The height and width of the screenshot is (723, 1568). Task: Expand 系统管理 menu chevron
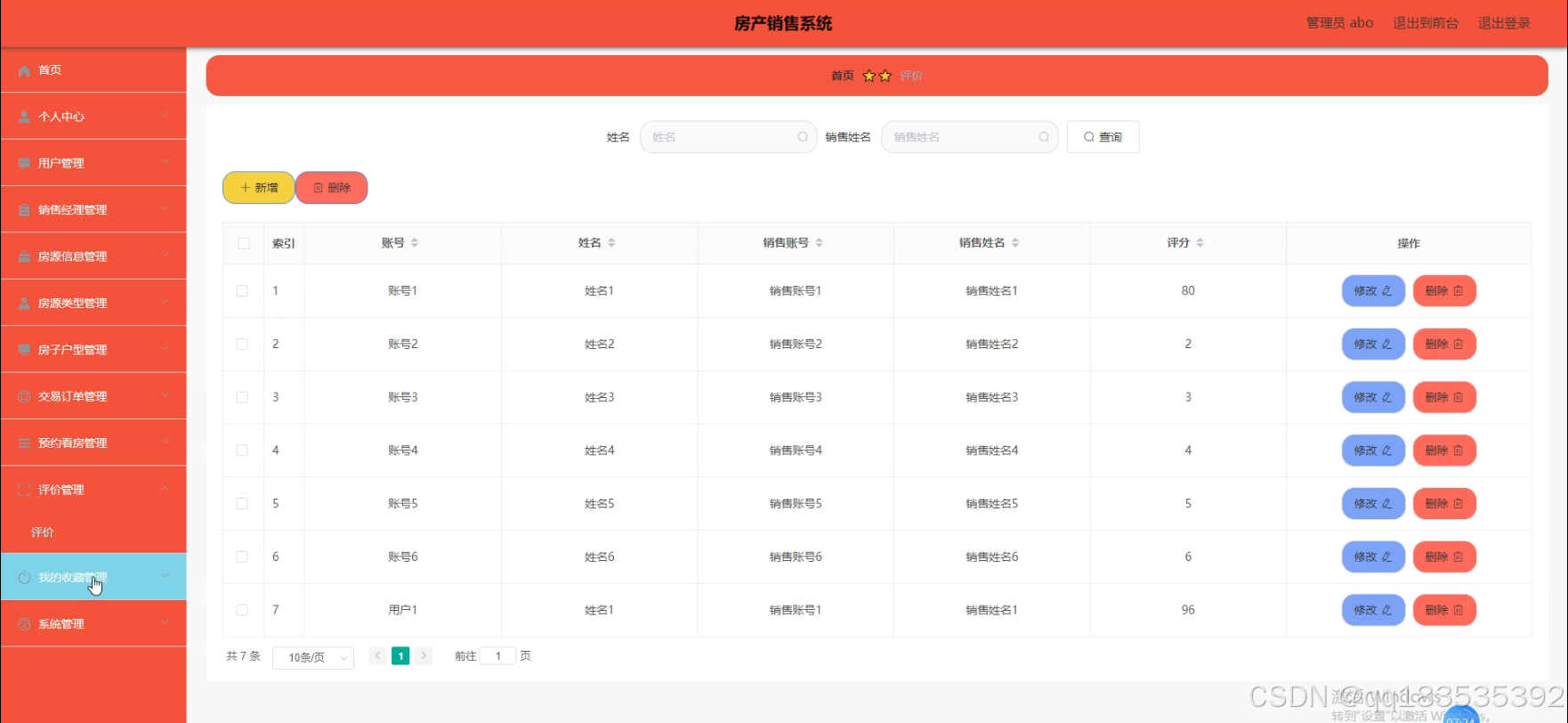[x=165, y=623]
